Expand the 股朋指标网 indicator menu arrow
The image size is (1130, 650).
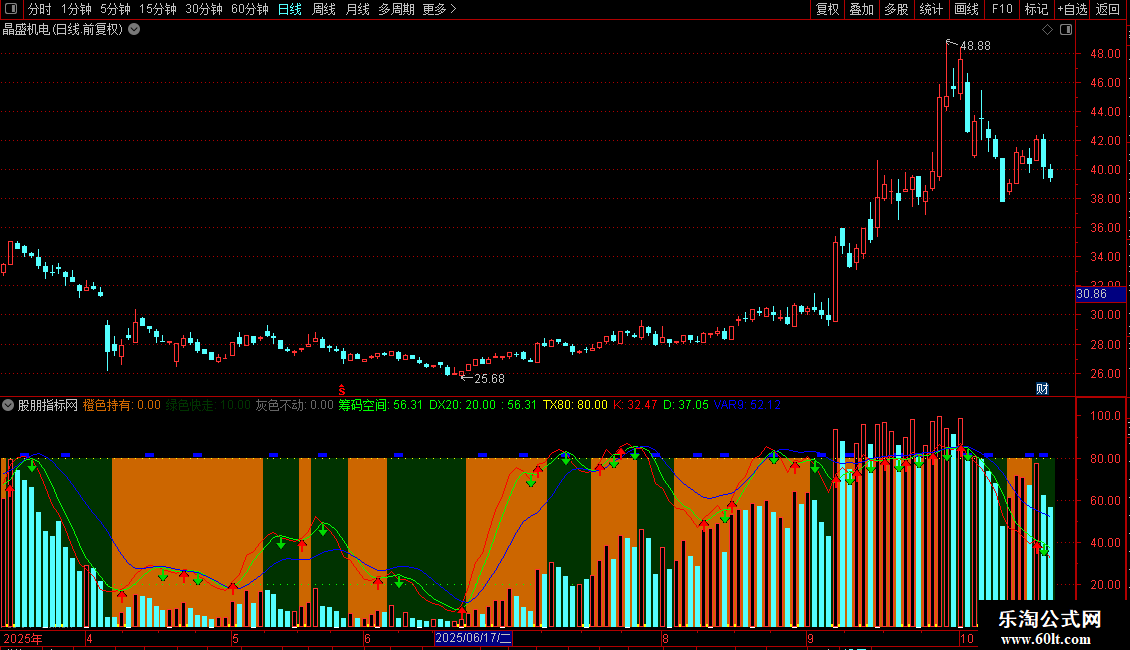tap(8, 405)
